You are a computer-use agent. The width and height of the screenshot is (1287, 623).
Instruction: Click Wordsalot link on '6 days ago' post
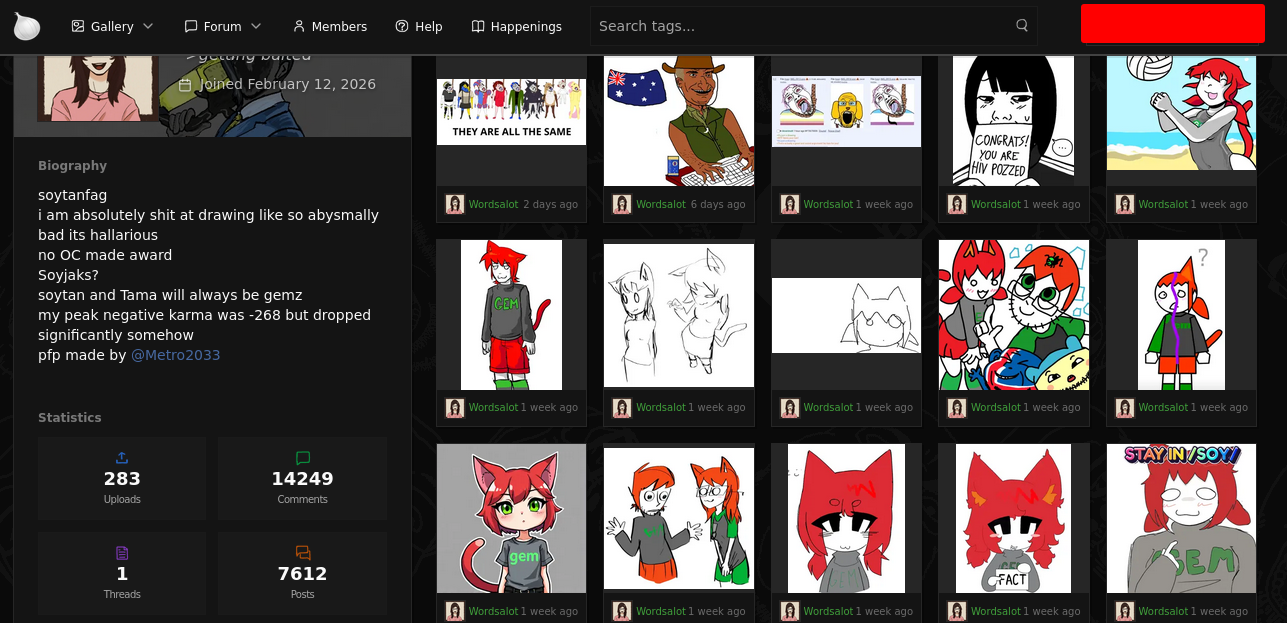(661, 204)
